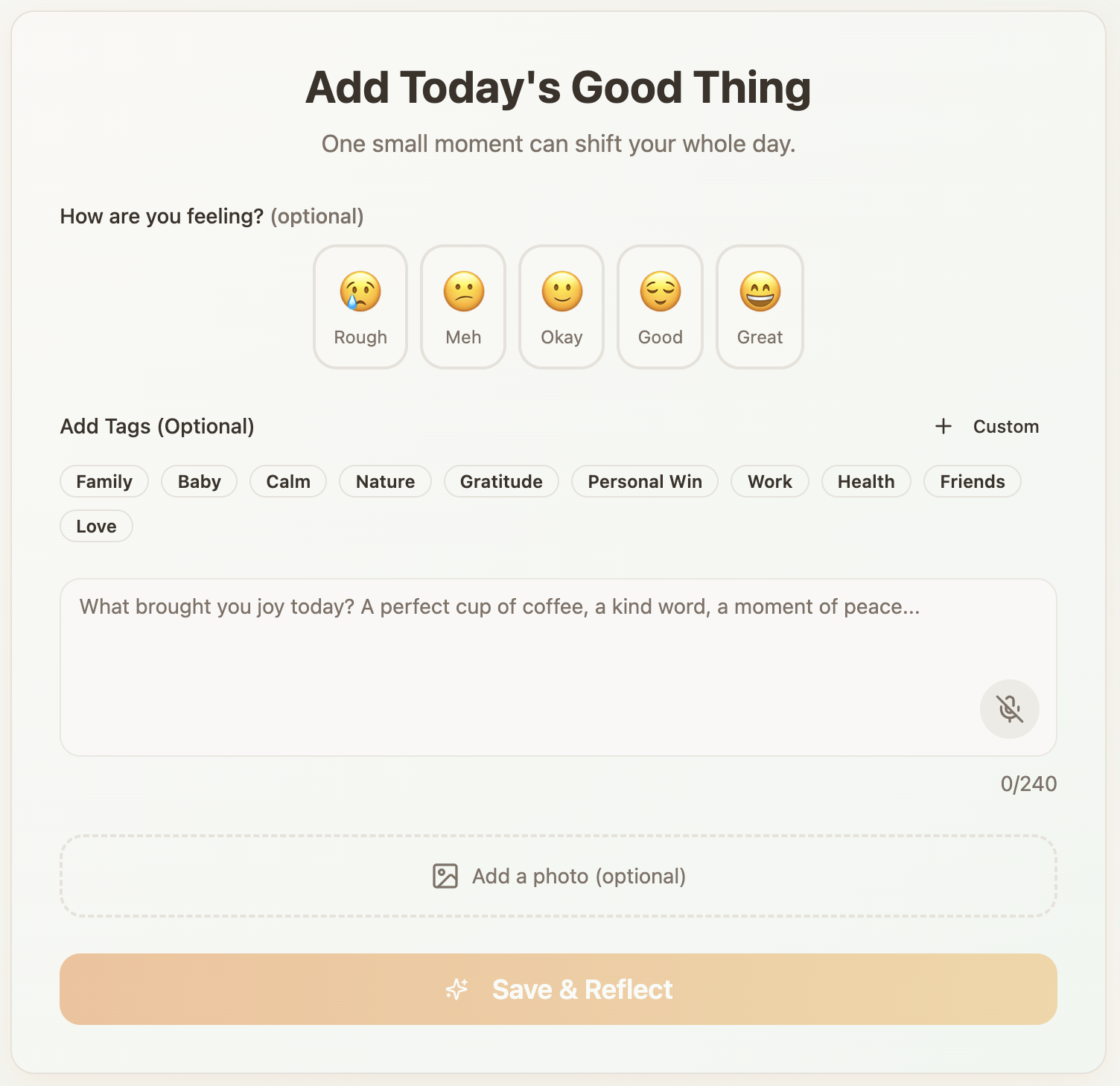The height and width of the screenshot is (1086, 1120).
Task: Select the Health tag
Action: pyautogui.click(x=866, y=481)
